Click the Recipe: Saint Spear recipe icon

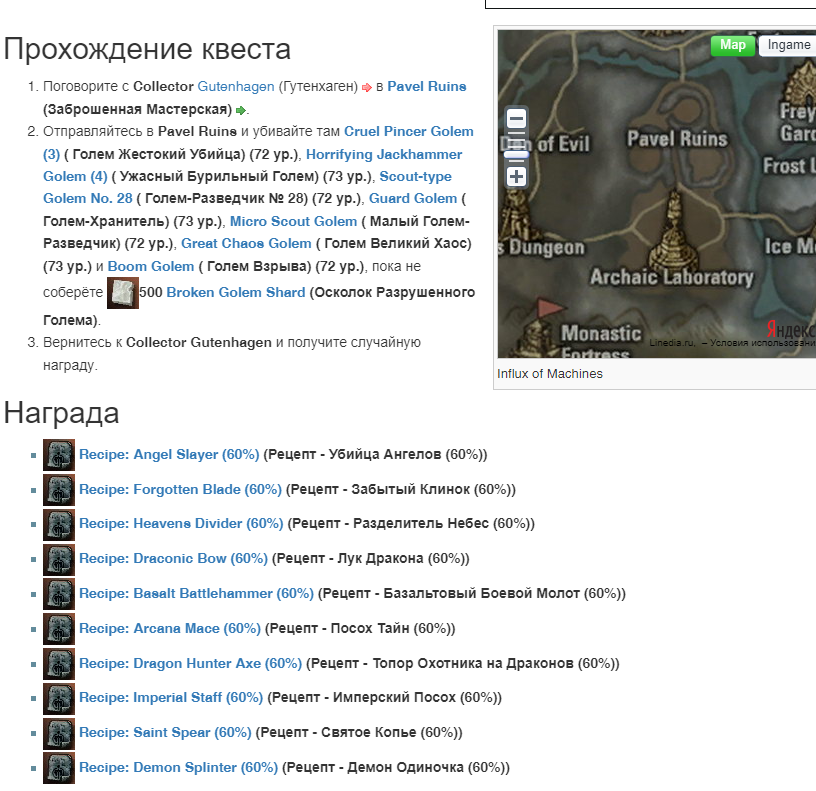tap(58, 734)
